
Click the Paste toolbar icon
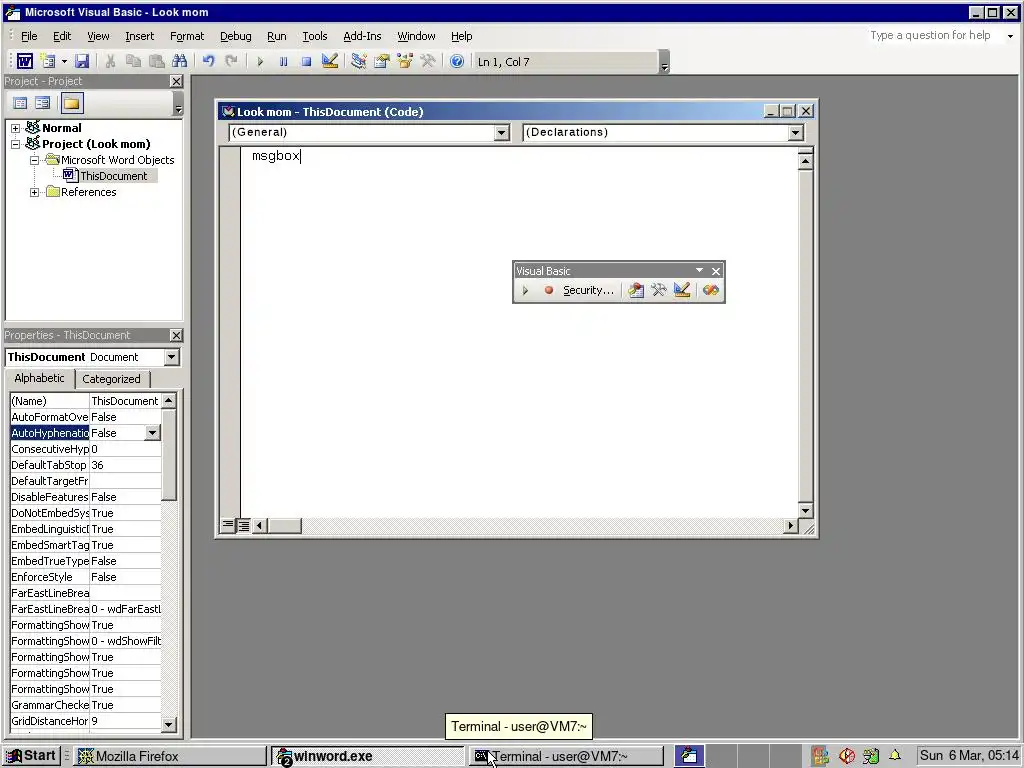coord(157,61)
